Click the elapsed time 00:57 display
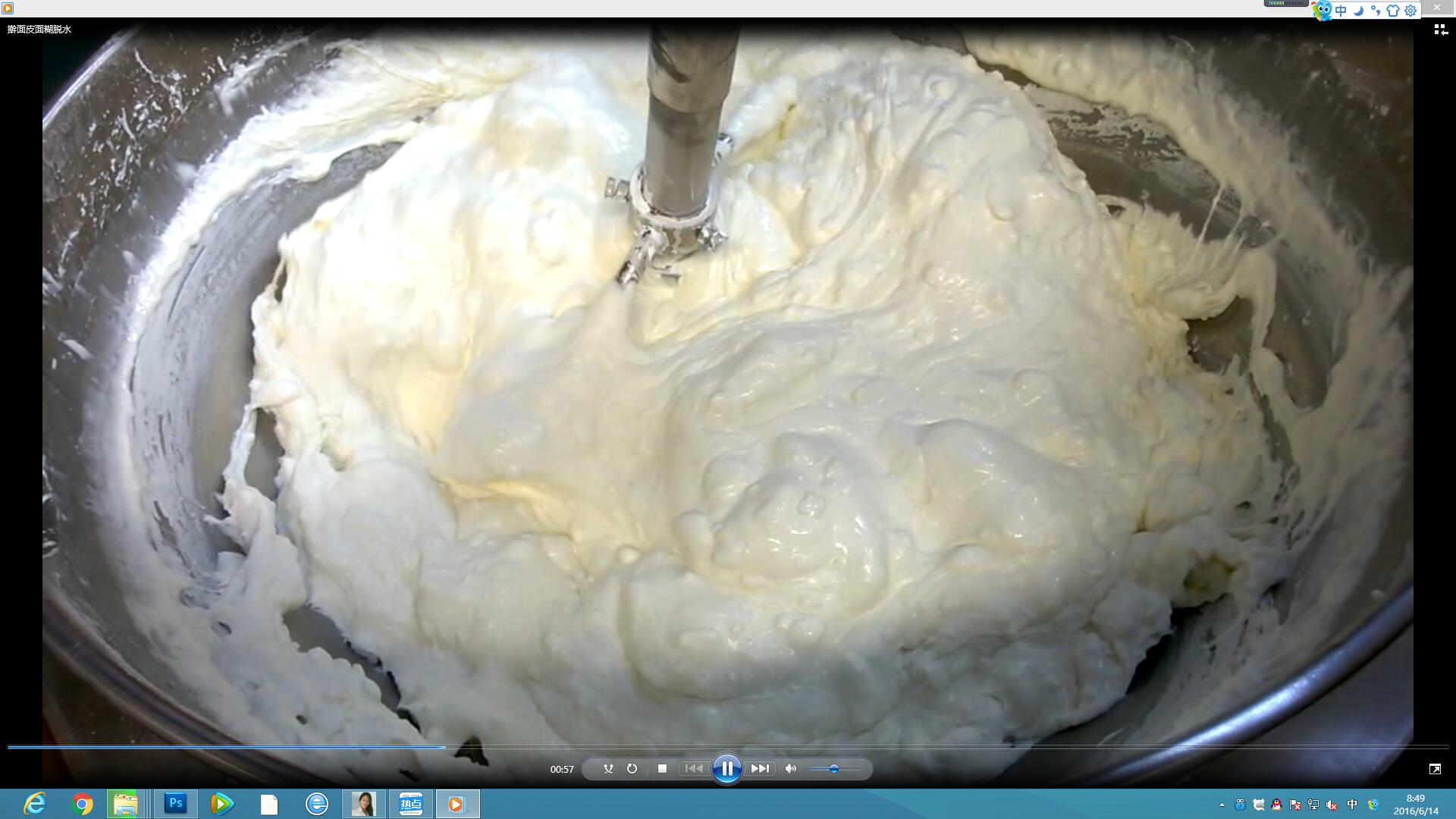Screen dimensions: 1456x819 tap(562, 769)
